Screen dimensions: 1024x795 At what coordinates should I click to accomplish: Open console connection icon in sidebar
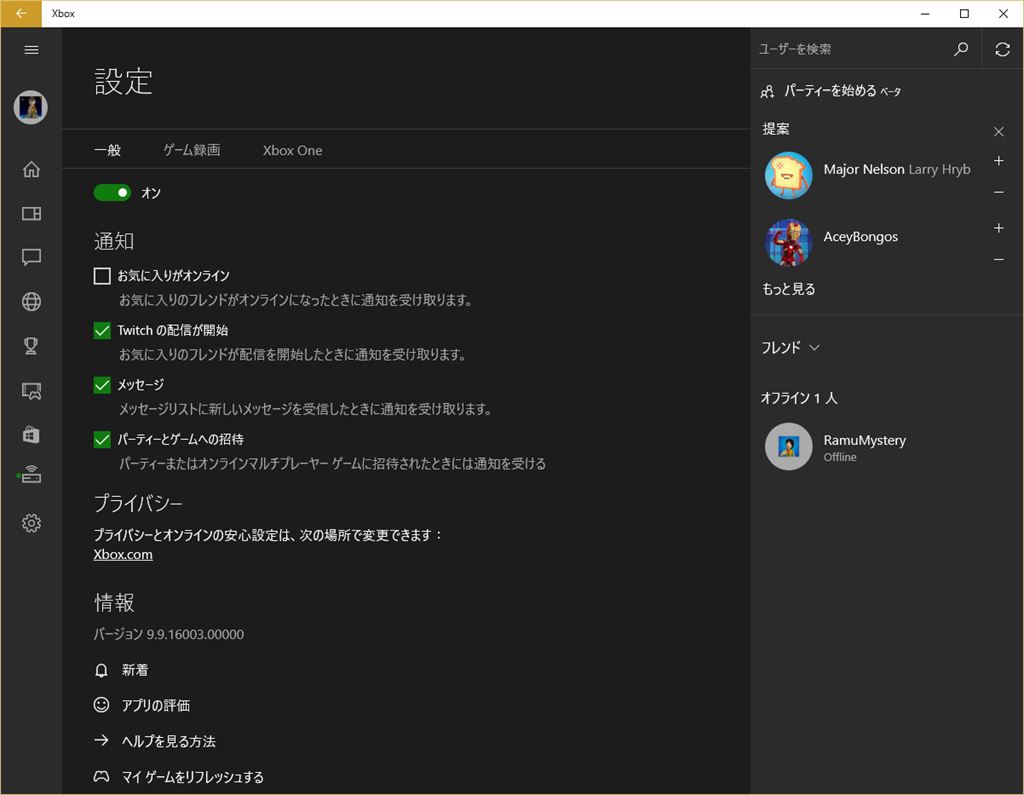coord(31,476)
